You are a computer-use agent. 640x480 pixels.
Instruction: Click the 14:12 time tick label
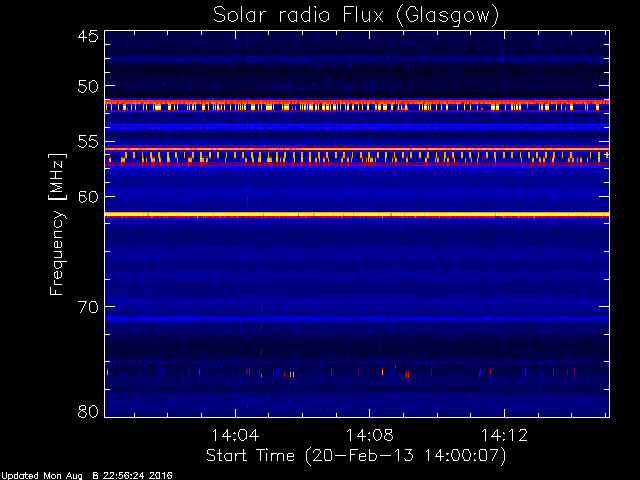(504, 435)
